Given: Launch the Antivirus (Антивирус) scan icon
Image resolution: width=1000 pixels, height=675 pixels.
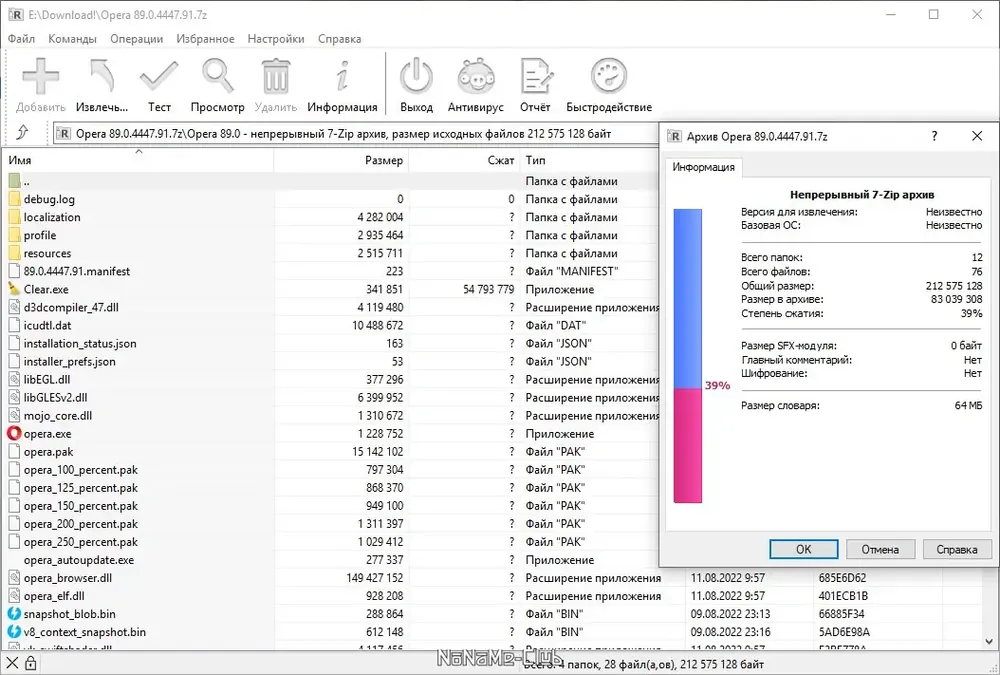Looking at the screenshot, I should tap(476, 77).
